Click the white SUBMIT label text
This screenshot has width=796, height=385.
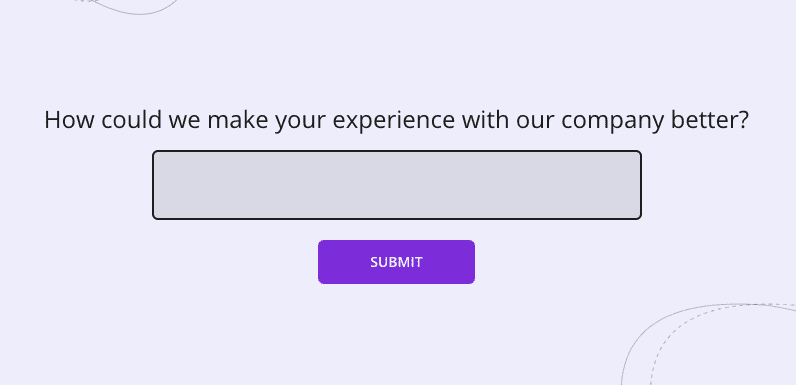pyautogui.click(x=396, y=262)
